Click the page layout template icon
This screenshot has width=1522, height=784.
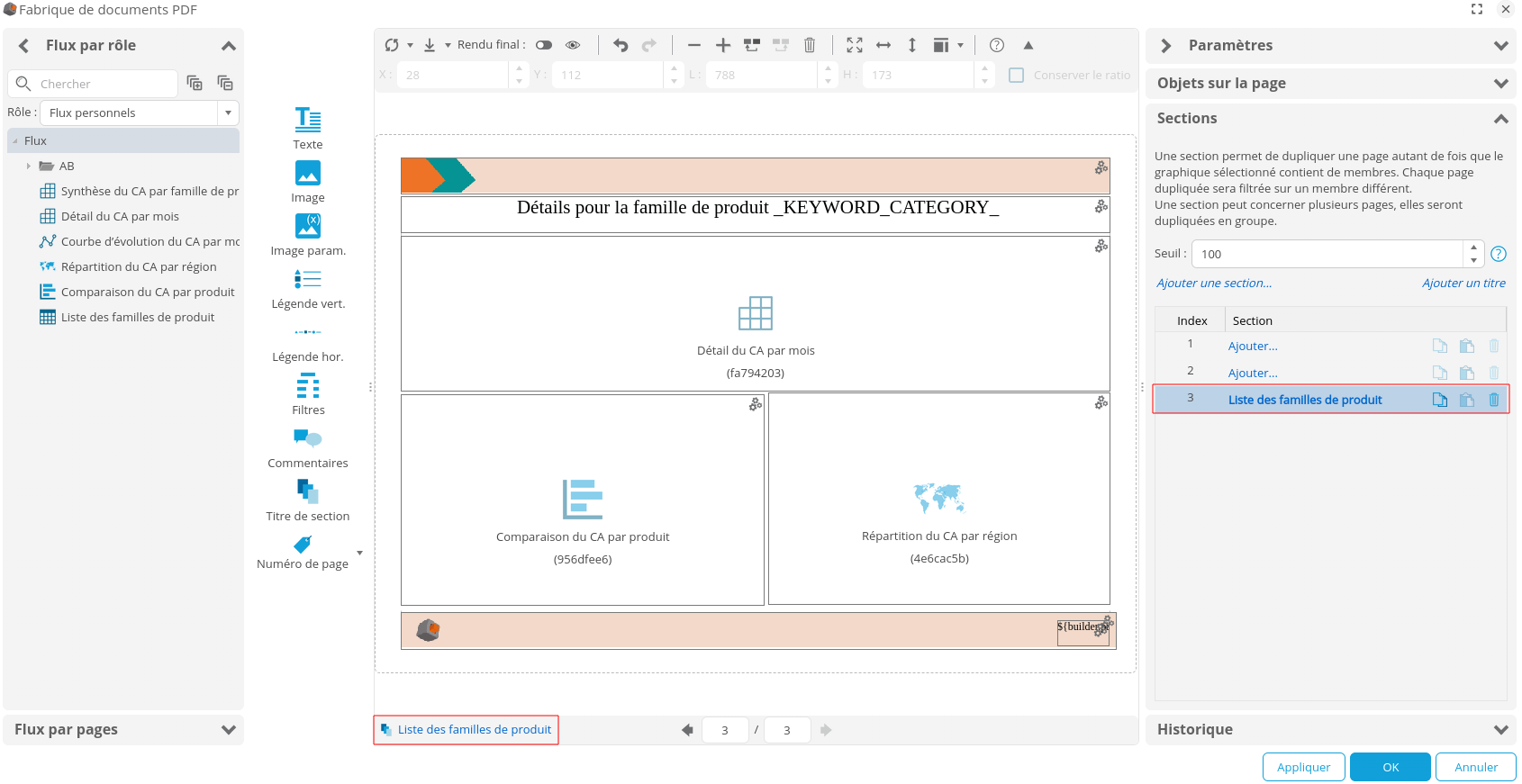pos(941,45)
